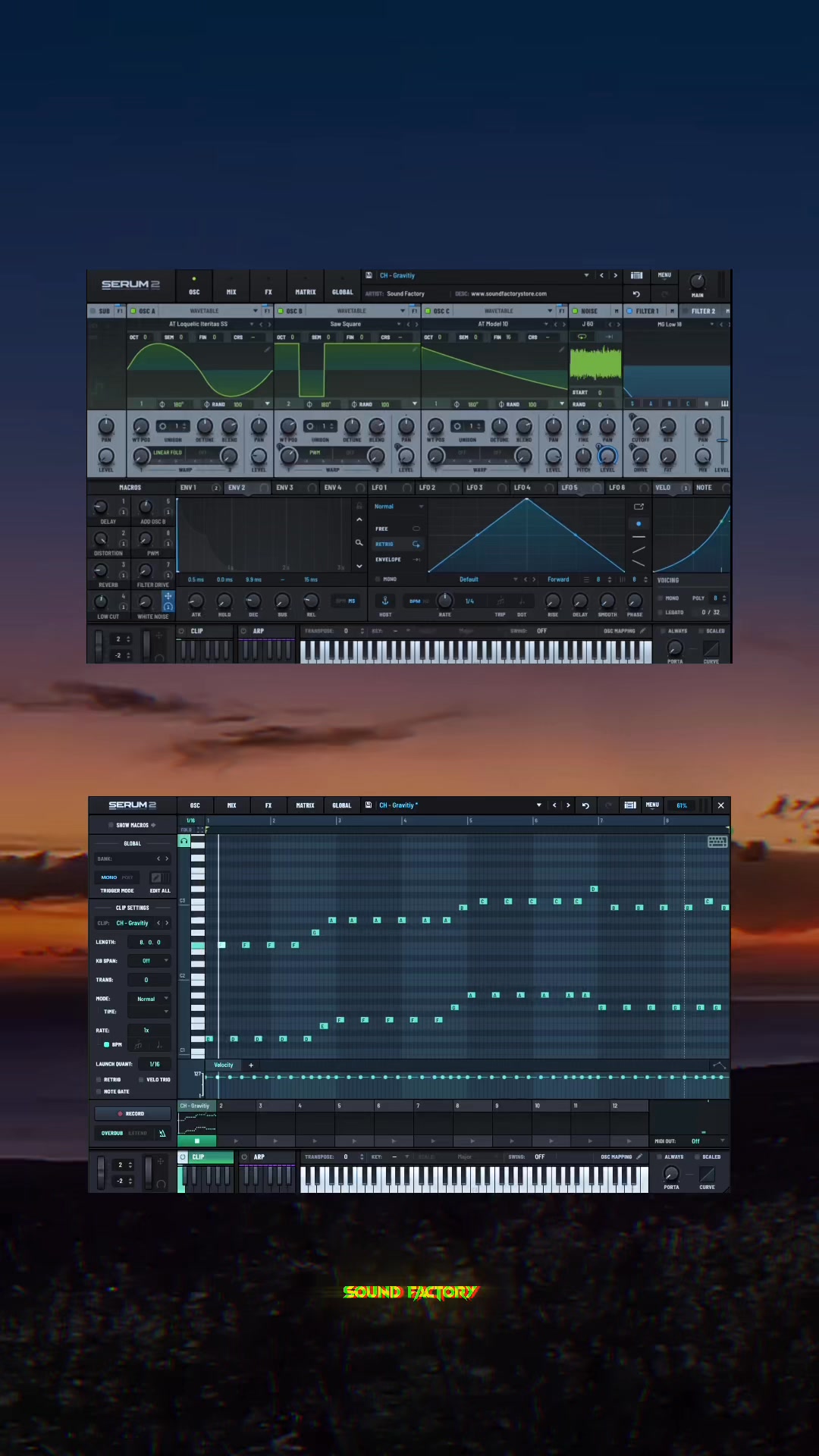This screenshot has width=819, height=1456.
Task: Click the clip Length value field
Action: (x=149, y=942)
